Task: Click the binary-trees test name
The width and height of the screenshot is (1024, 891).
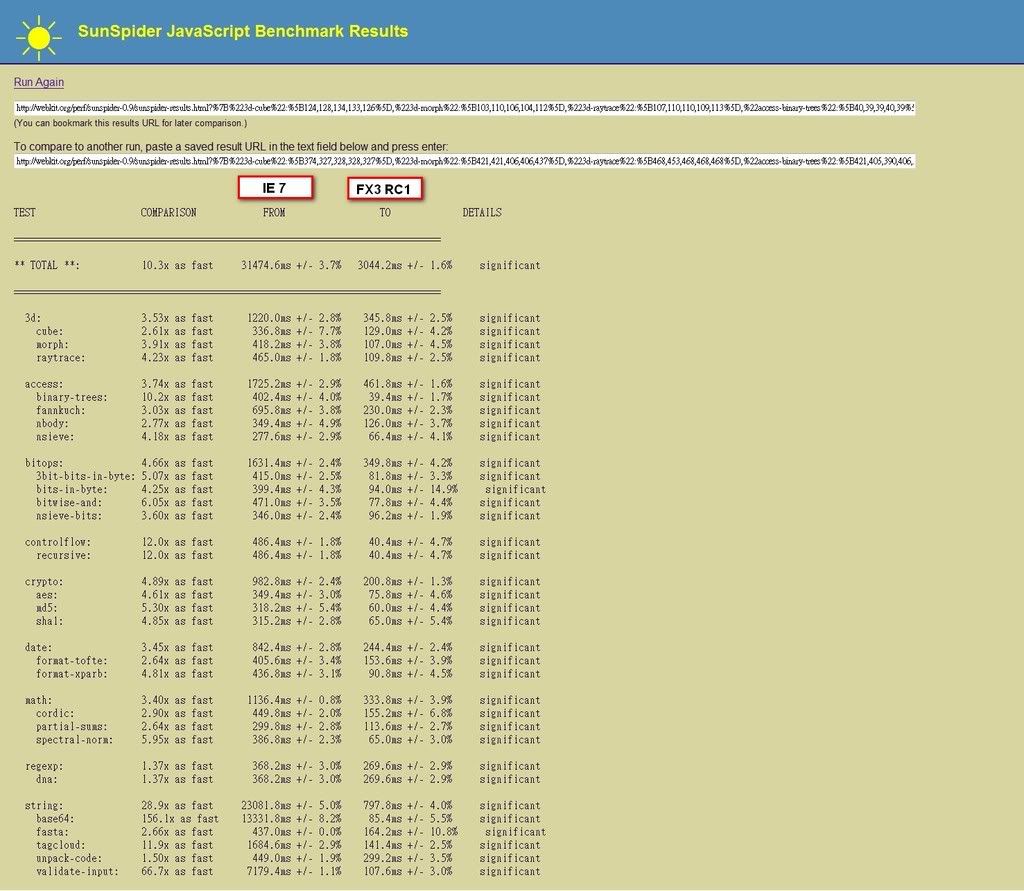Action: tap(72, 397)
